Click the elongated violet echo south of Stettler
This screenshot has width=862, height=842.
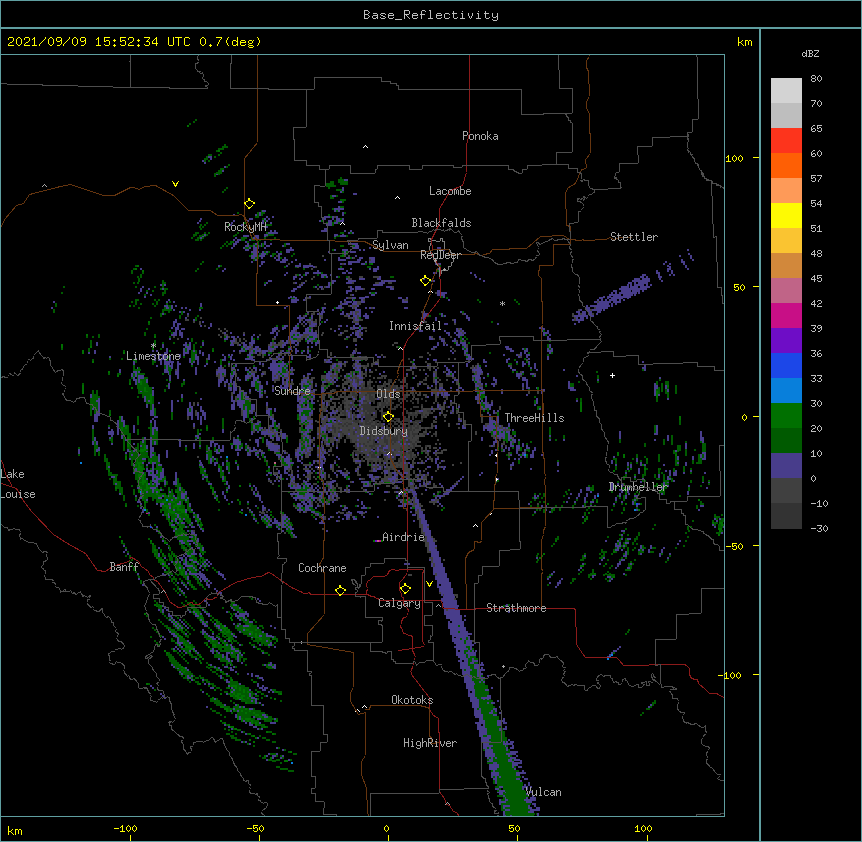pos(611,300)
